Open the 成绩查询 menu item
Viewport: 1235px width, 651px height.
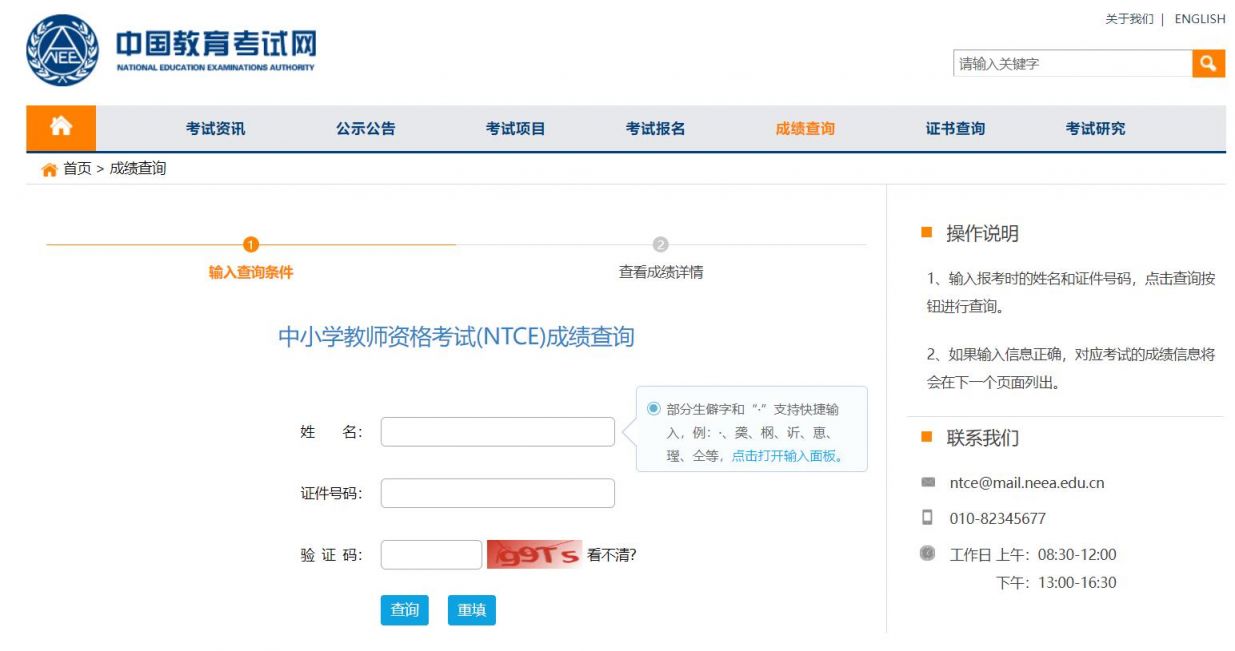tap(806, 128)
